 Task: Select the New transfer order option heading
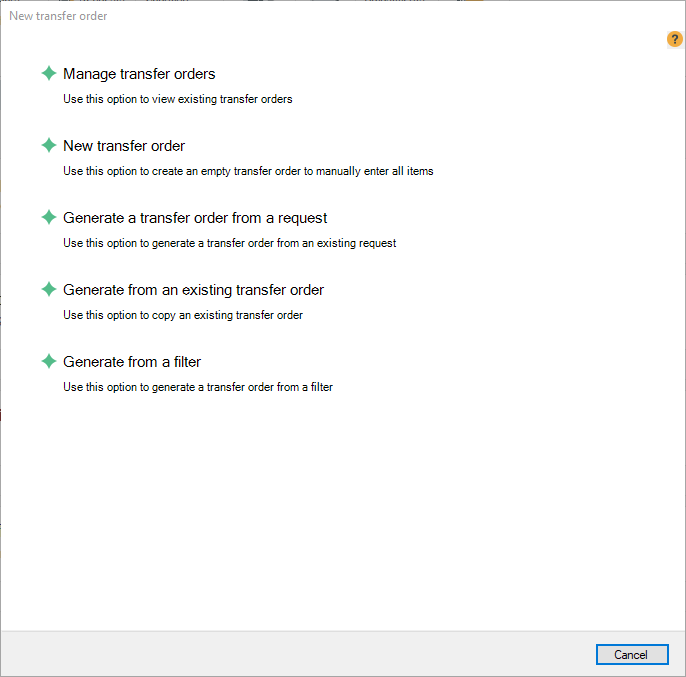[124, 146]
